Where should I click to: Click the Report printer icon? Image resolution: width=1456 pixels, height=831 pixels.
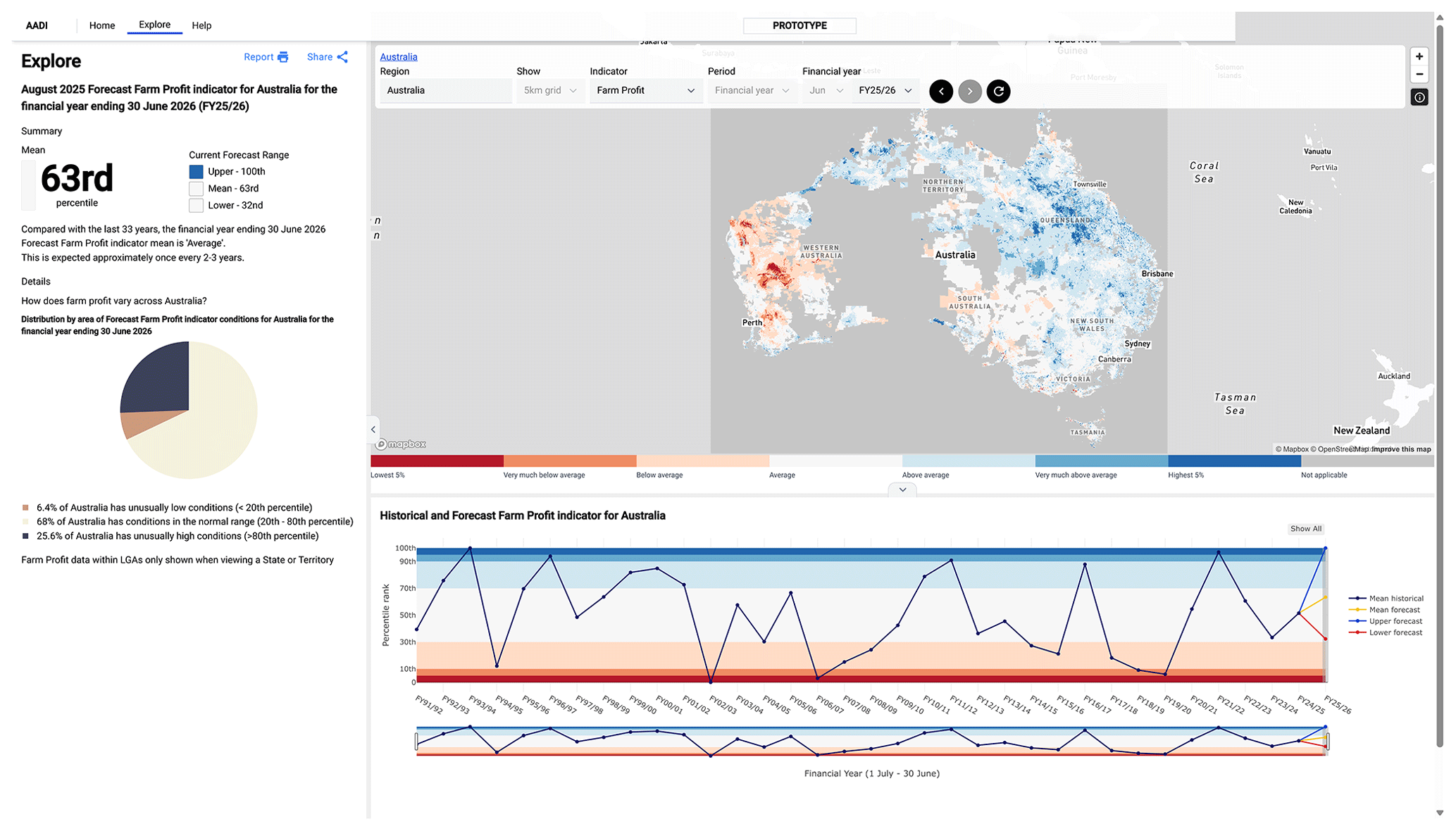[283, 57]
